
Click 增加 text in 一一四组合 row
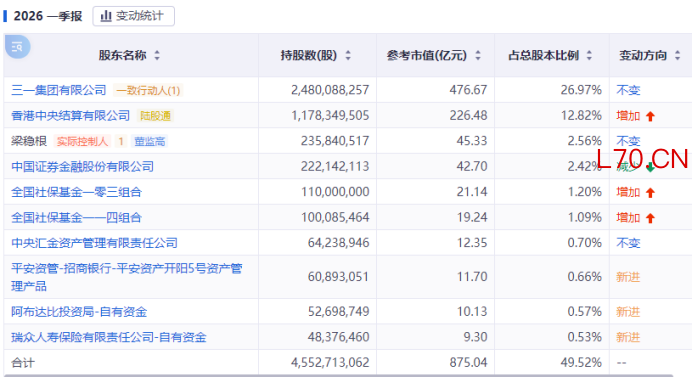click(628, 218)
